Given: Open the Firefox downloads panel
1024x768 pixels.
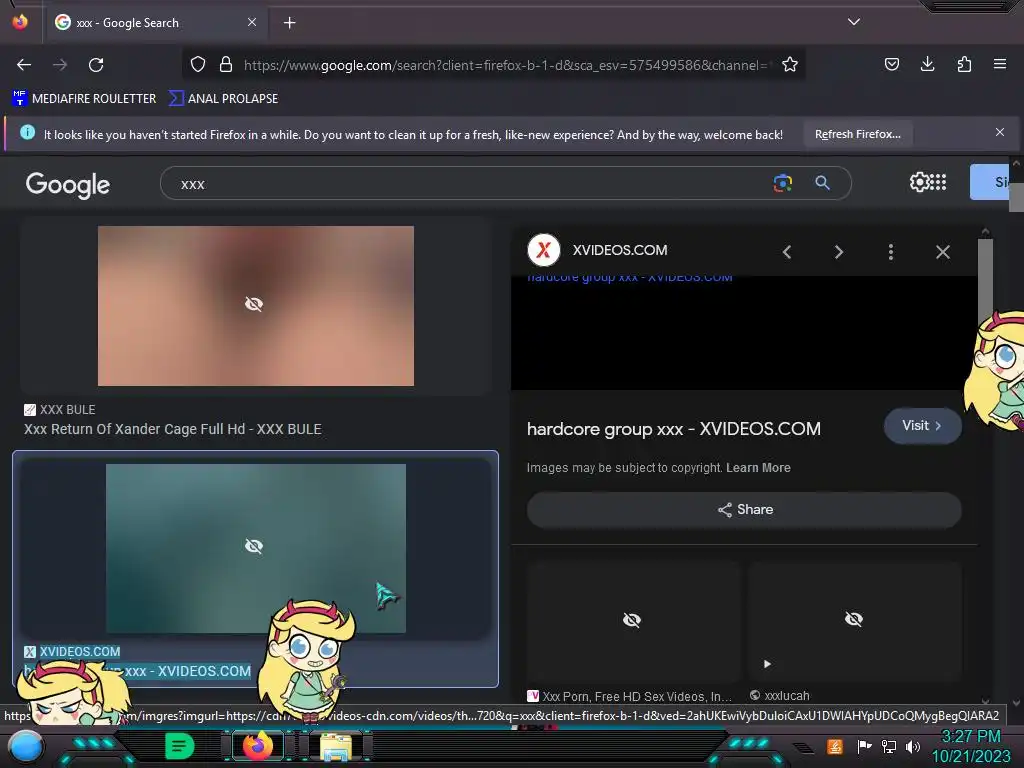Looking at the screenshot, I should [x=927, y=64].
